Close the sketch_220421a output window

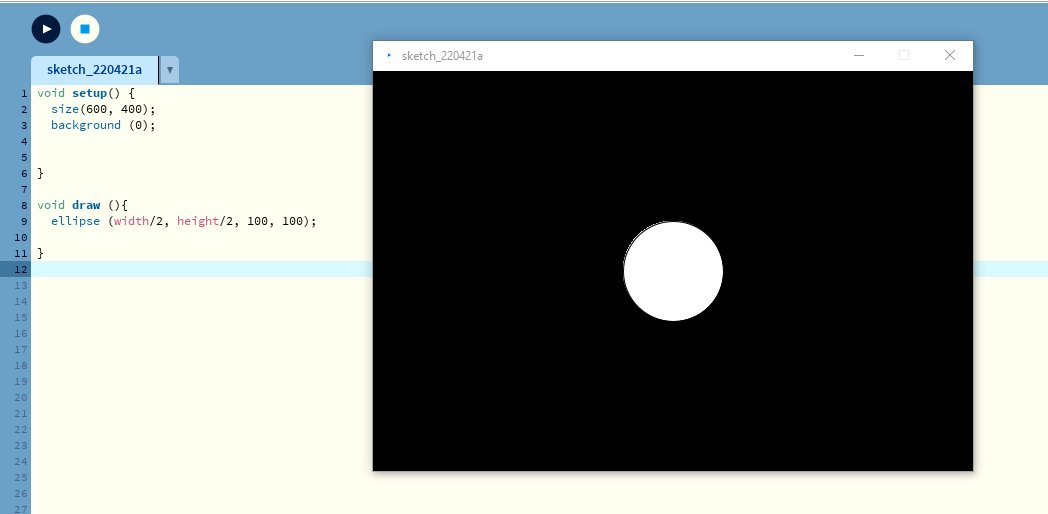tap(950, 55)
